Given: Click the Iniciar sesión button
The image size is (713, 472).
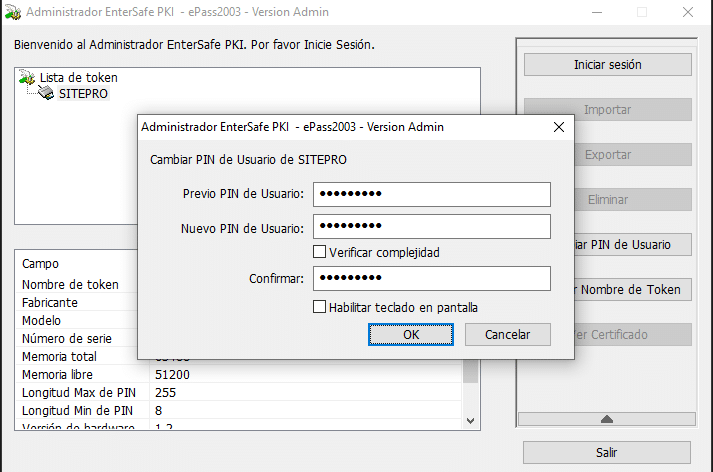Looking at the screenshot, I should coord(608,65).
